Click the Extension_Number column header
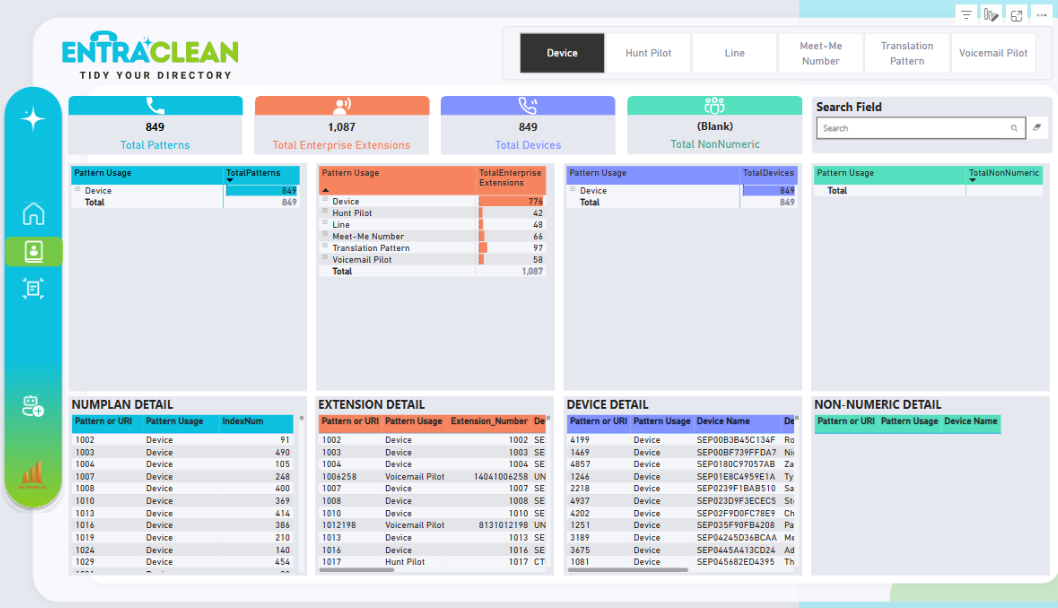The image size is (1058, 608). click(489, 421)
